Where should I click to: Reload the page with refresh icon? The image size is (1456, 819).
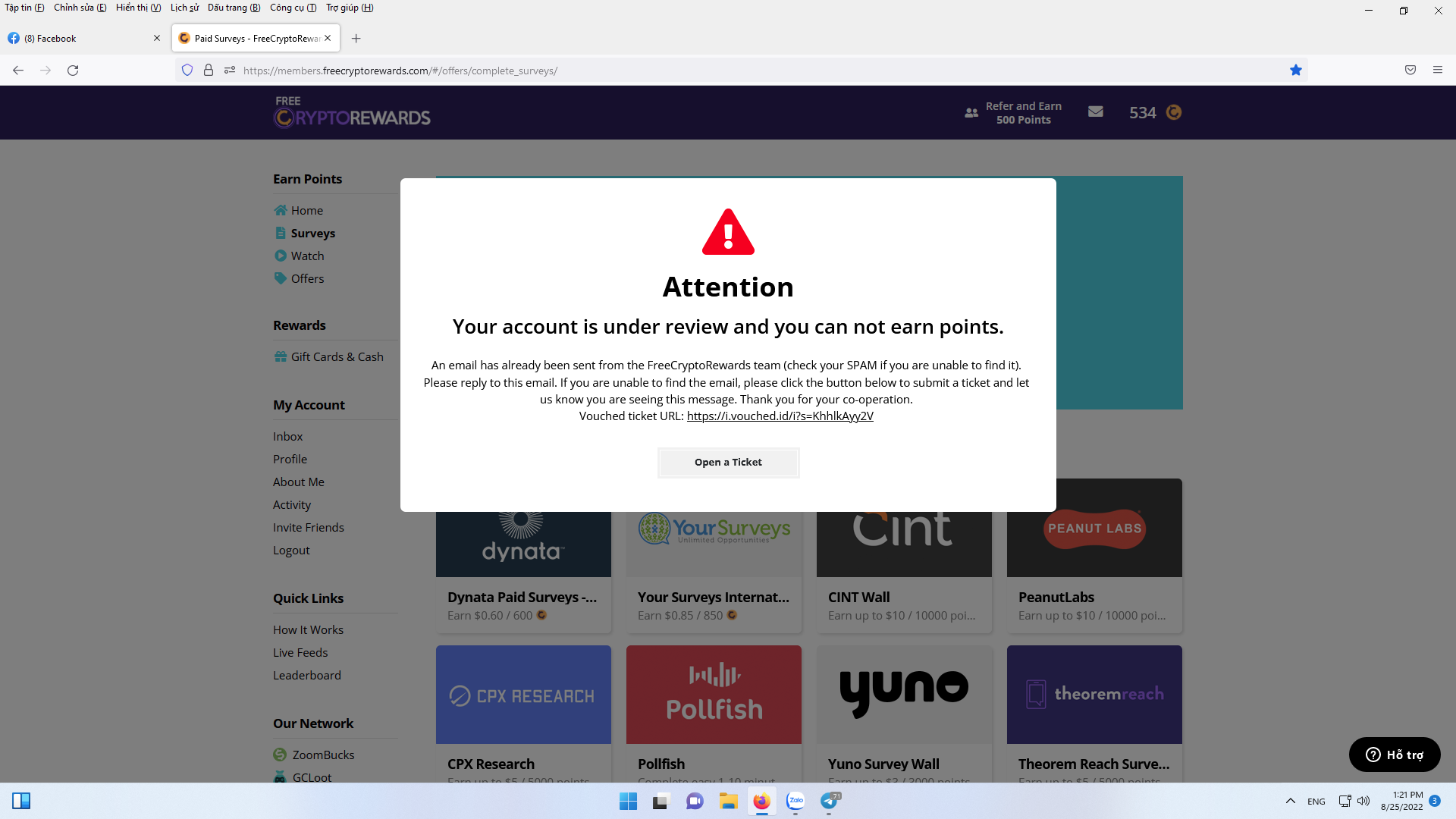click(73, 71)
